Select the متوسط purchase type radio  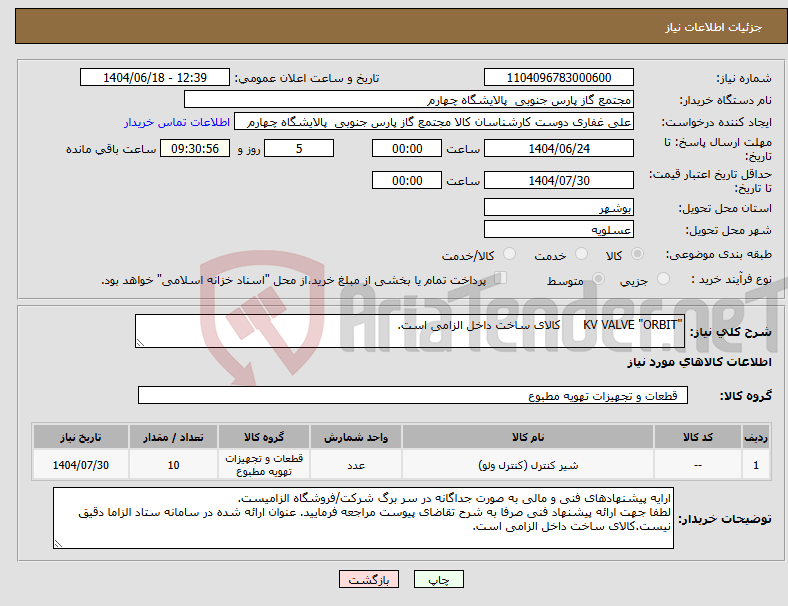pos(598,278)
